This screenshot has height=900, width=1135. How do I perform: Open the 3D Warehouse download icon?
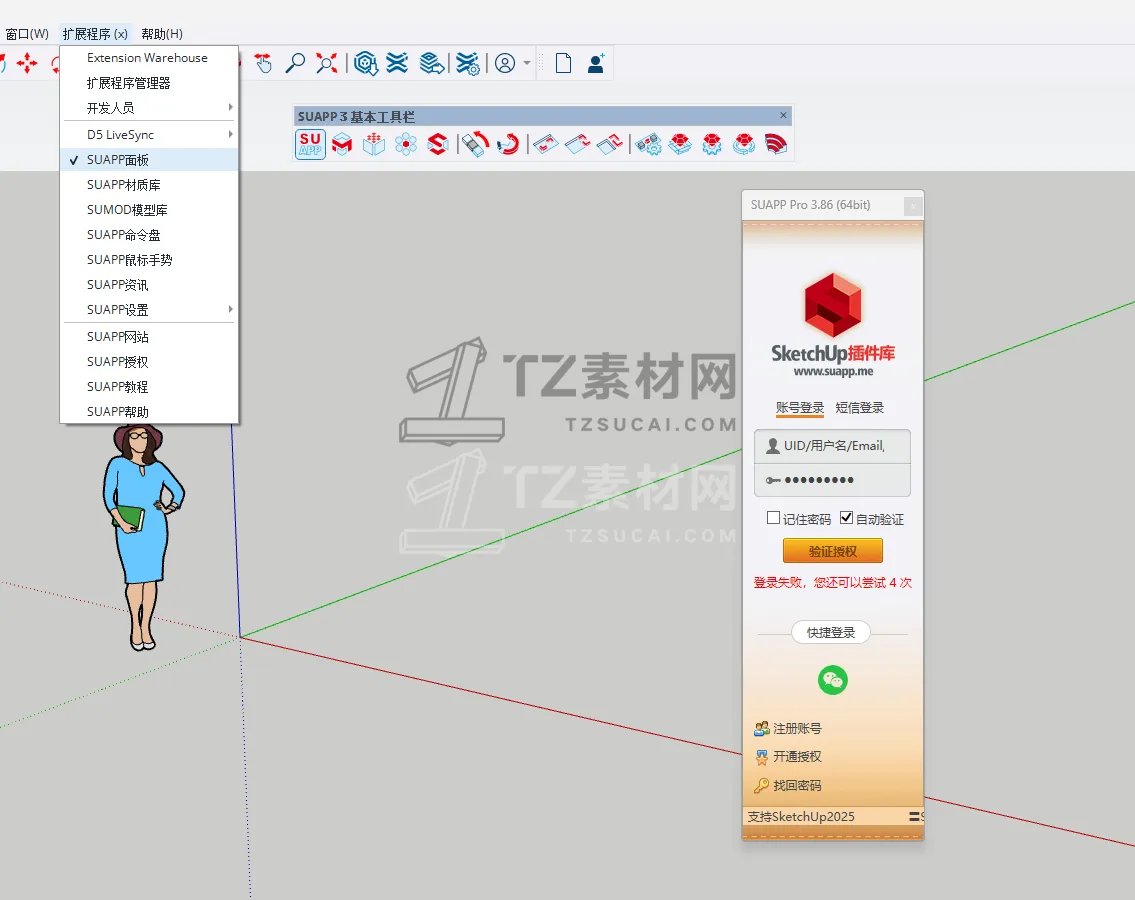[366, 64]
